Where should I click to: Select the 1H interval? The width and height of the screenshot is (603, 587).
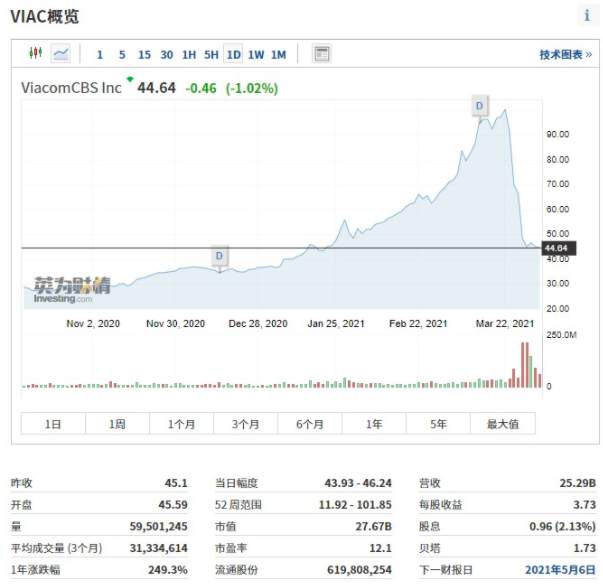(x=189, y=55)
